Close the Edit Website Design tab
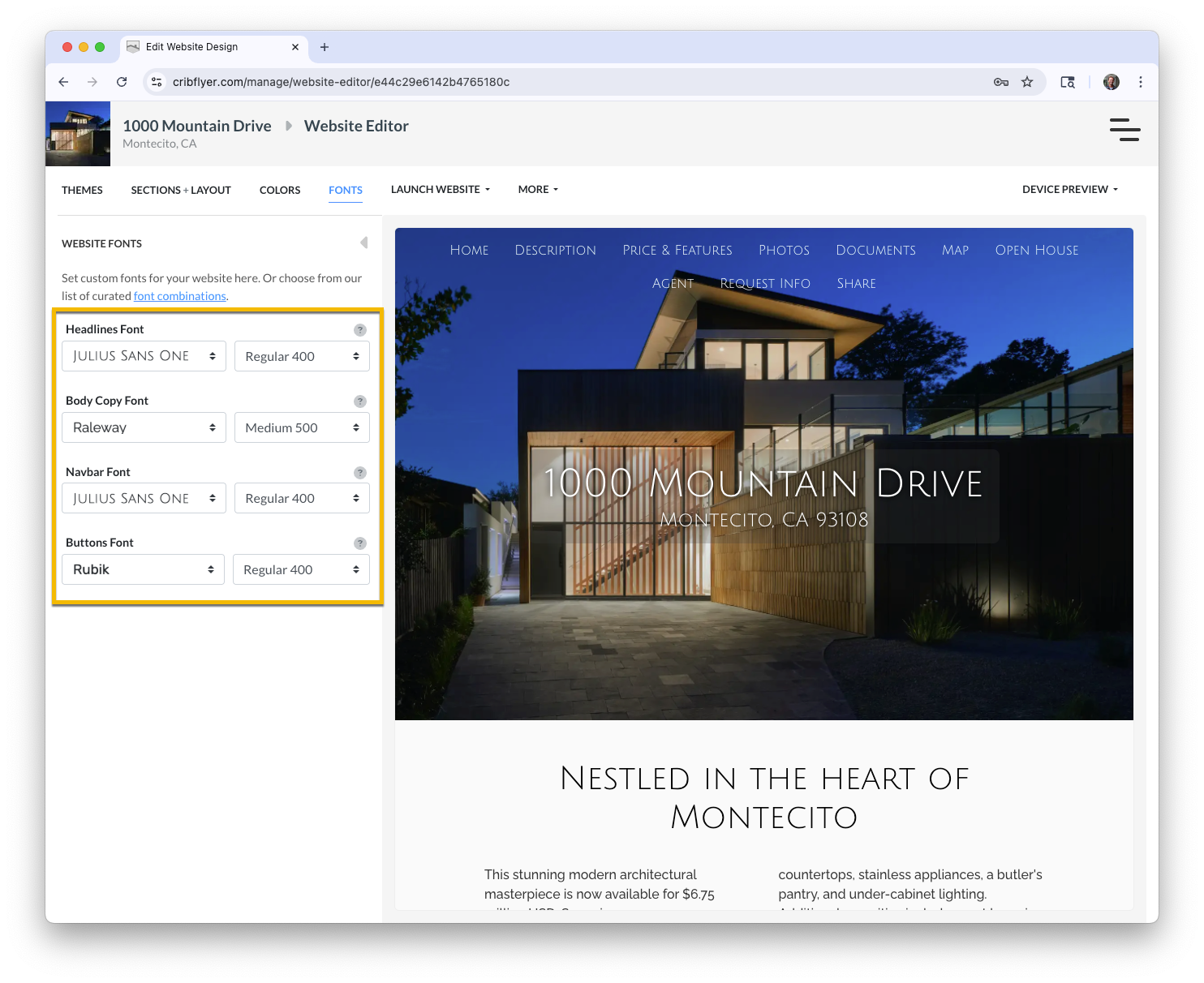This screenshot has width=1204, height=983. pos(295,47)
